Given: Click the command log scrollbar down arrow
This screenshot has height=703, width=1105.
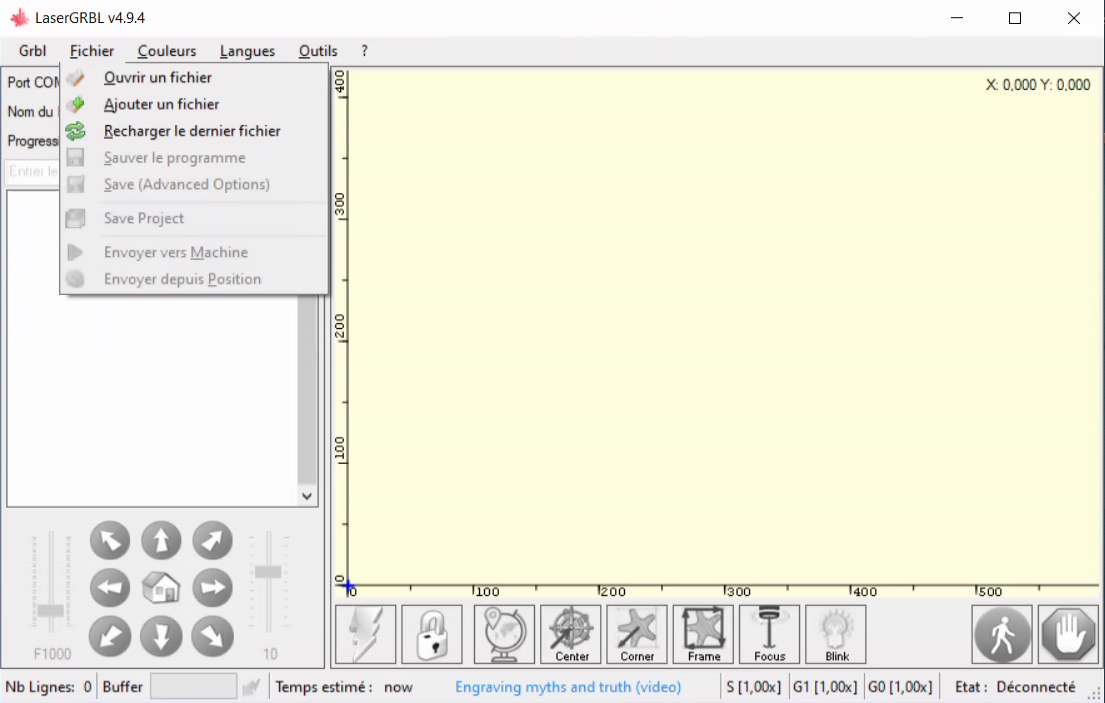Looking at the screenshot, I should point(307,496).
